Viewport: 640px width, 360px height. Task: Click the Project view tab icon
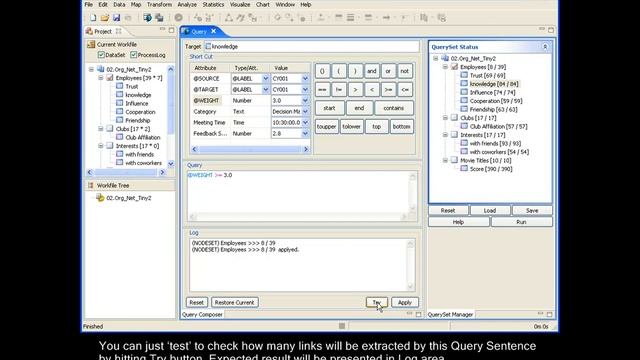pos(89,31)
